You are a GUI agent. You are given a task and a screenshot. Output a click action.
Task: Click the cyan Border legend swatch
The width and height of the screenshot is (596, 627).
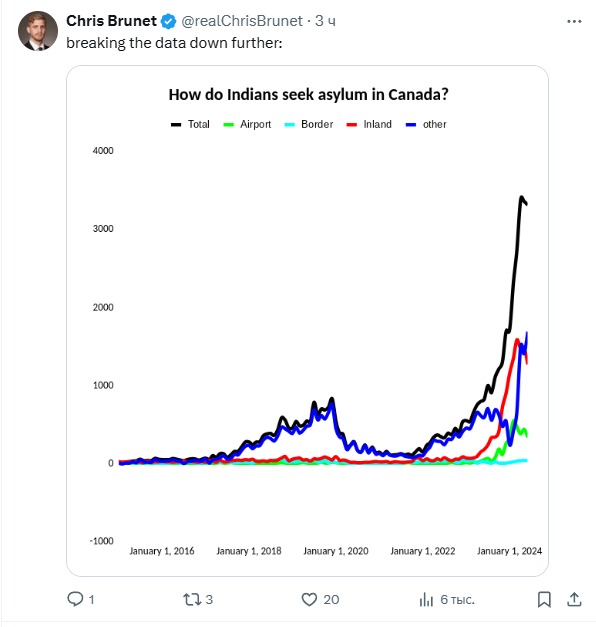tap(289, 125)
